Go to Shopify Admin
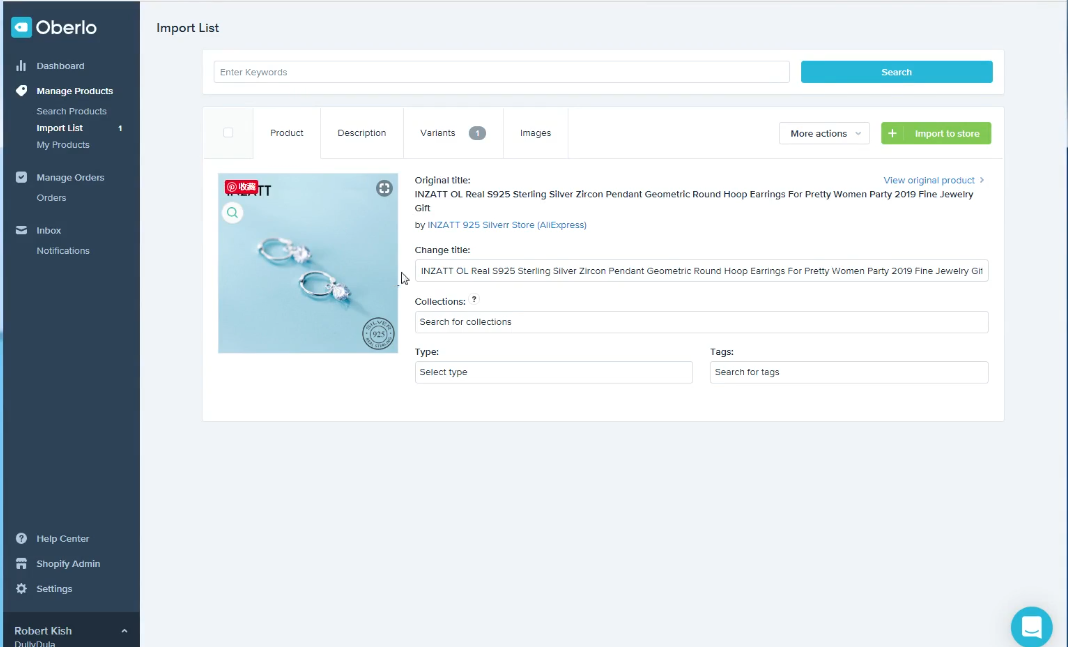The image size is (1068, 647). (68, 564)
